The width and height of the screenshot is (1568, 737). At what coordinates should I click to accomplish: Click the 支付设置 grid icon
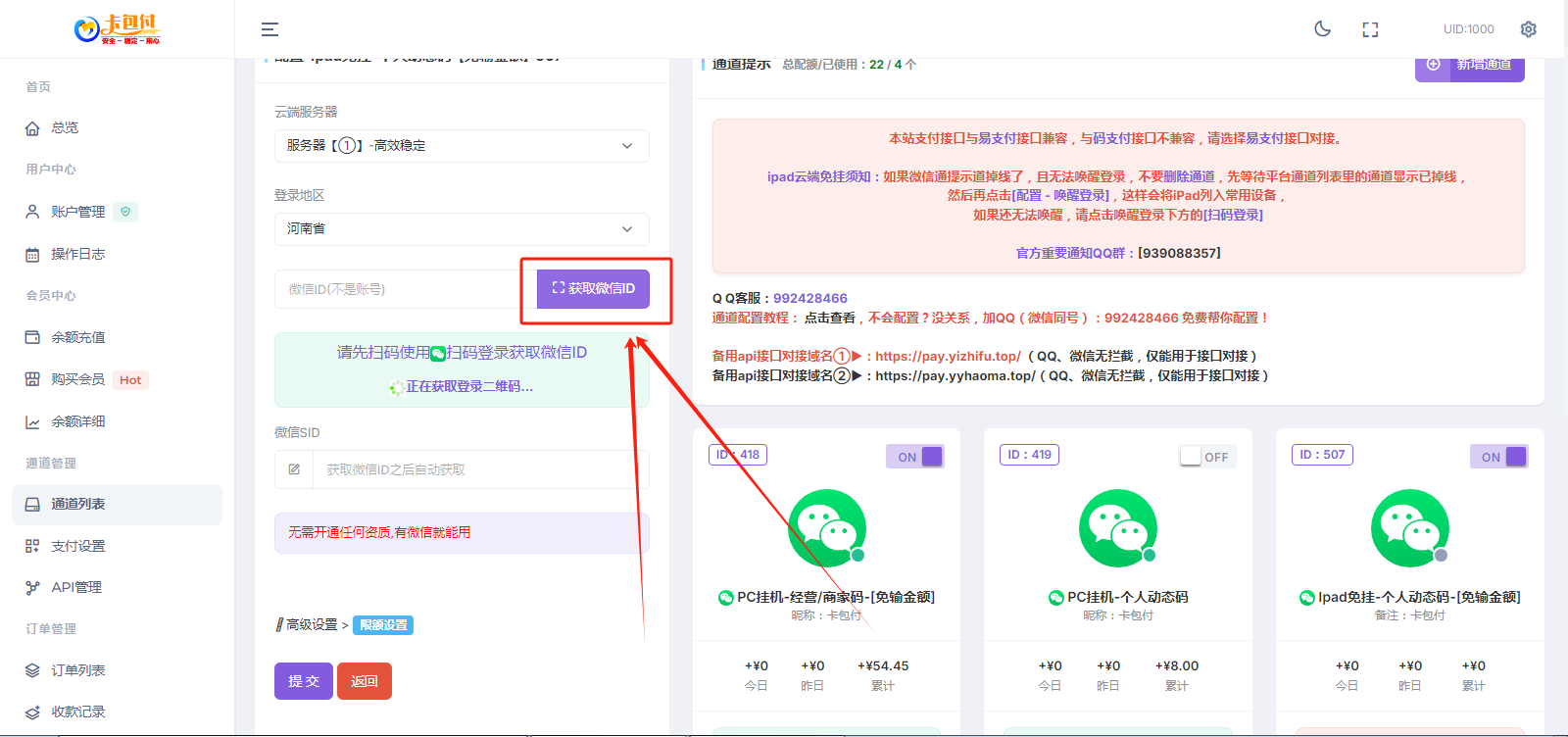(x=32, y=546)
